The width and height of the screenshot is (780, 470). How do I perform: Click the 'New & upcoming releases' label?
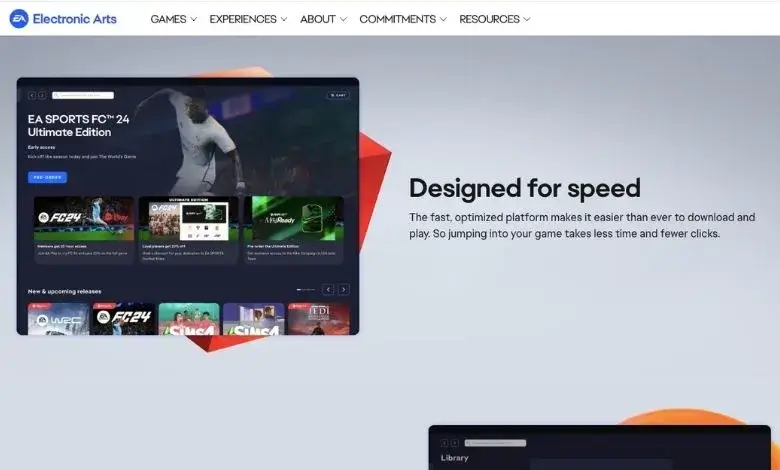(65, 291)
